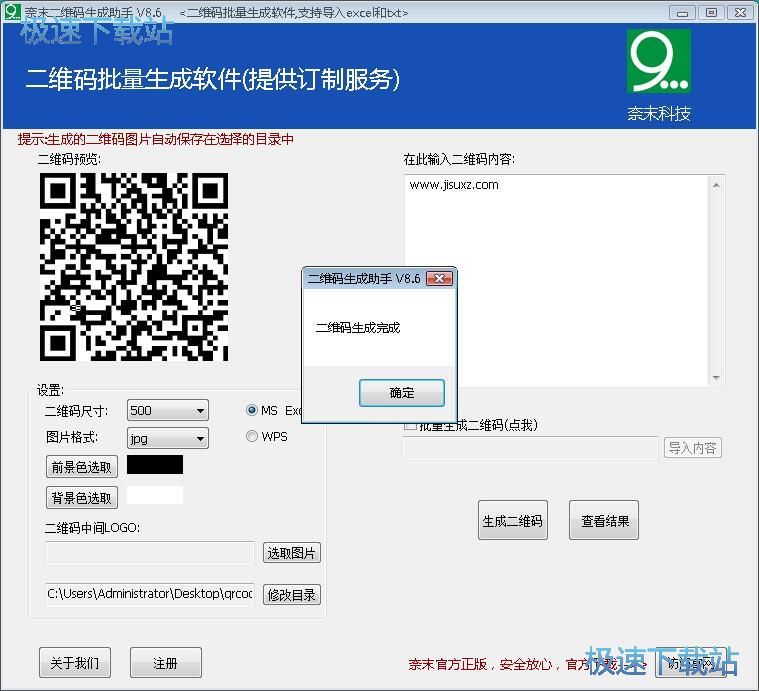Screen dimensions: 759x691
Task: Click the 二维码预览: label
Action: [70, 159]
